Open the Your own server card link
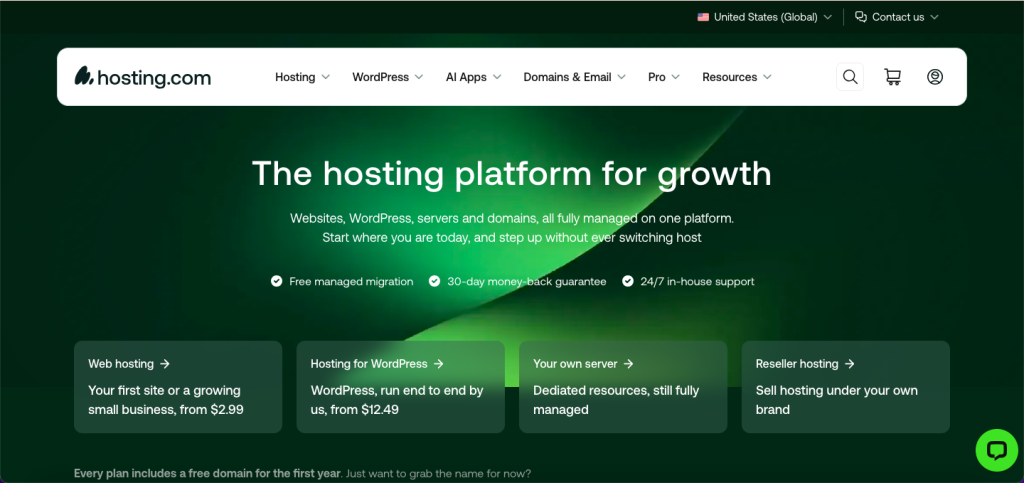The height and width of the screenshot is (483, 1024). tap(583, 364)
